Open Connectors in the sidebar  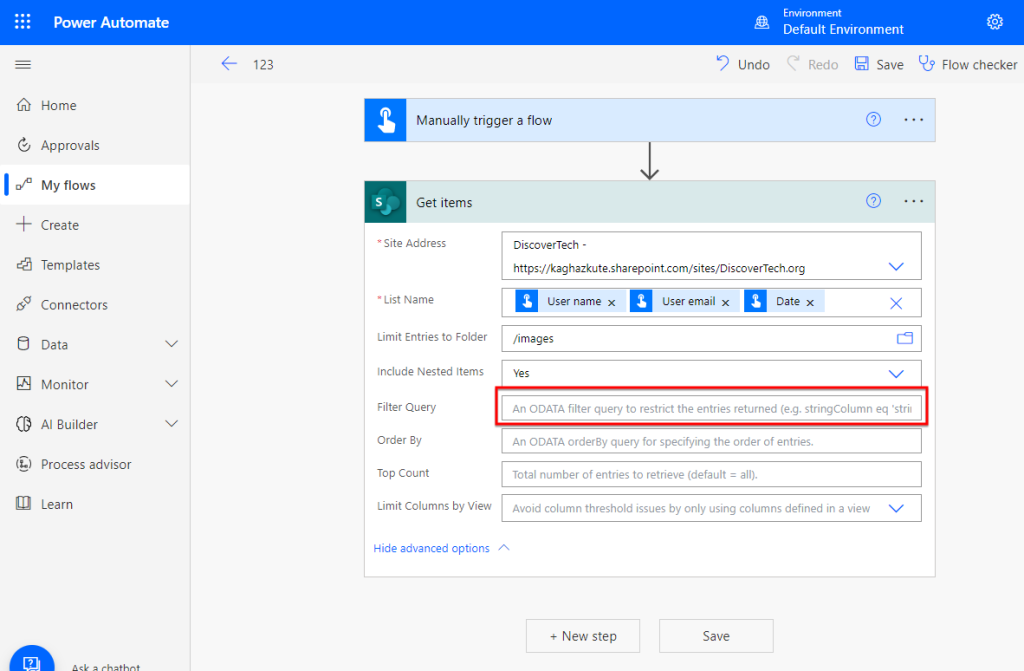click(95, 304)
